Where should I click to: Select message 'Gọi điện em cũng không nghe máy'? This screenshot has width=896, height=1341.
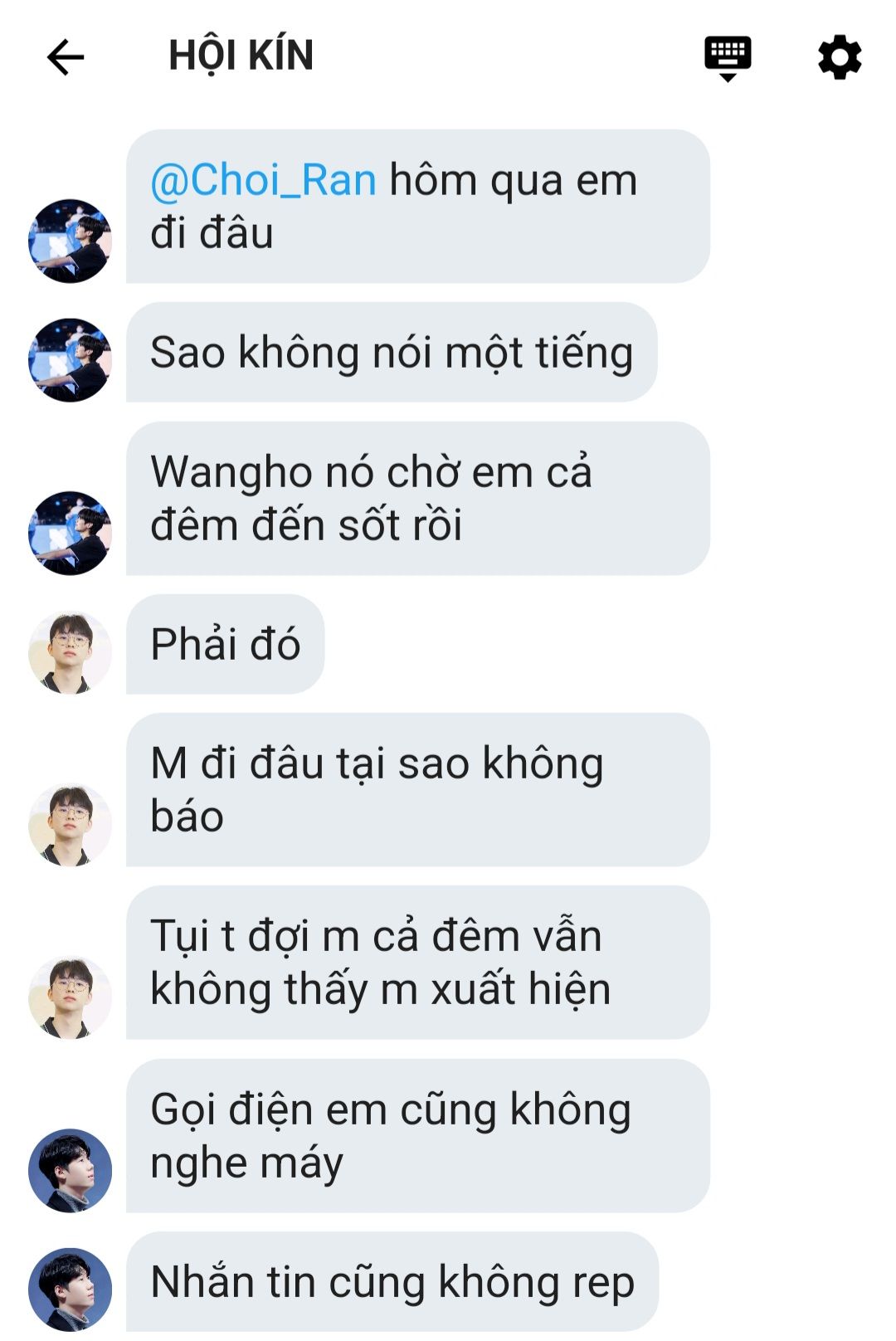point(418,1136)
